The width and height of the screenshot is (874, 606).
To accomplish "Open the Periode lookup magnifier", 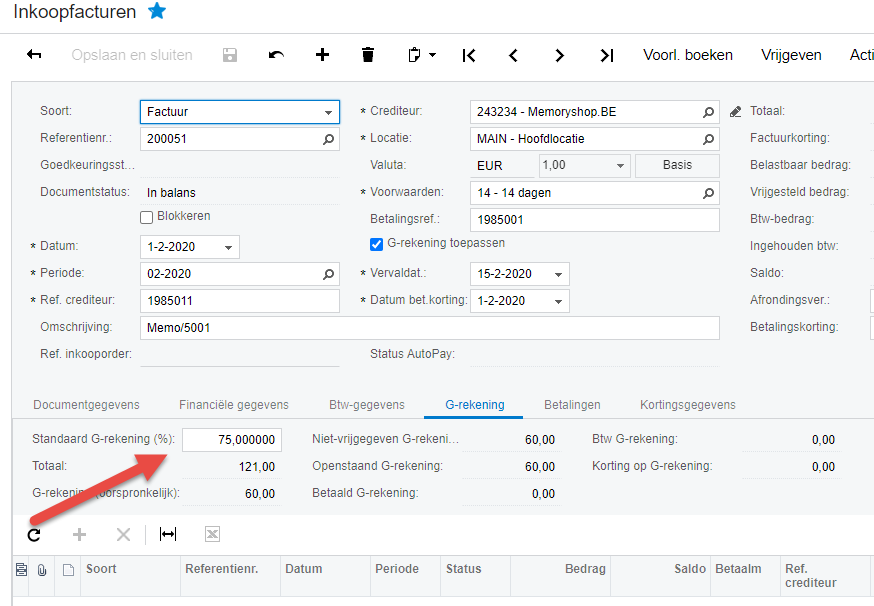I will click(x=328, y=274).
